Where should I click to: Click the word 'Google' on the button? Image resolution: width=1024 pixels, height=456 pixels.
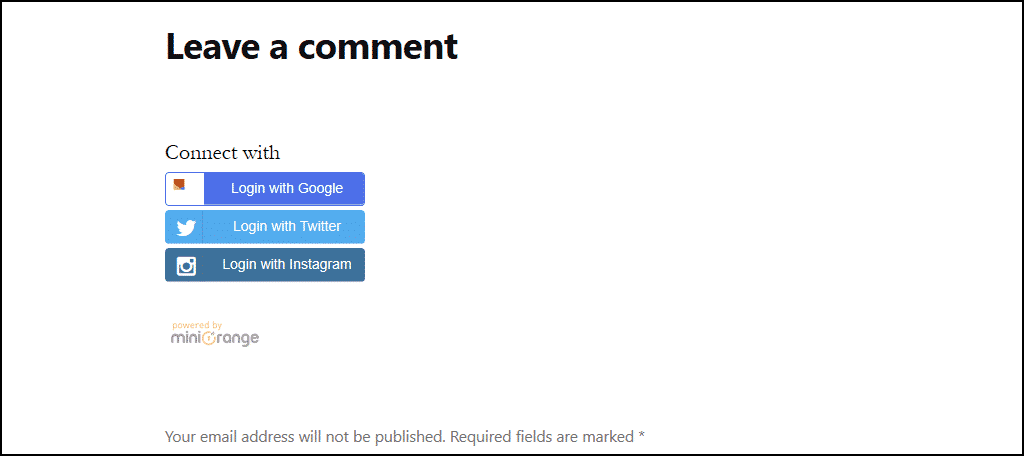coord(321,189)
